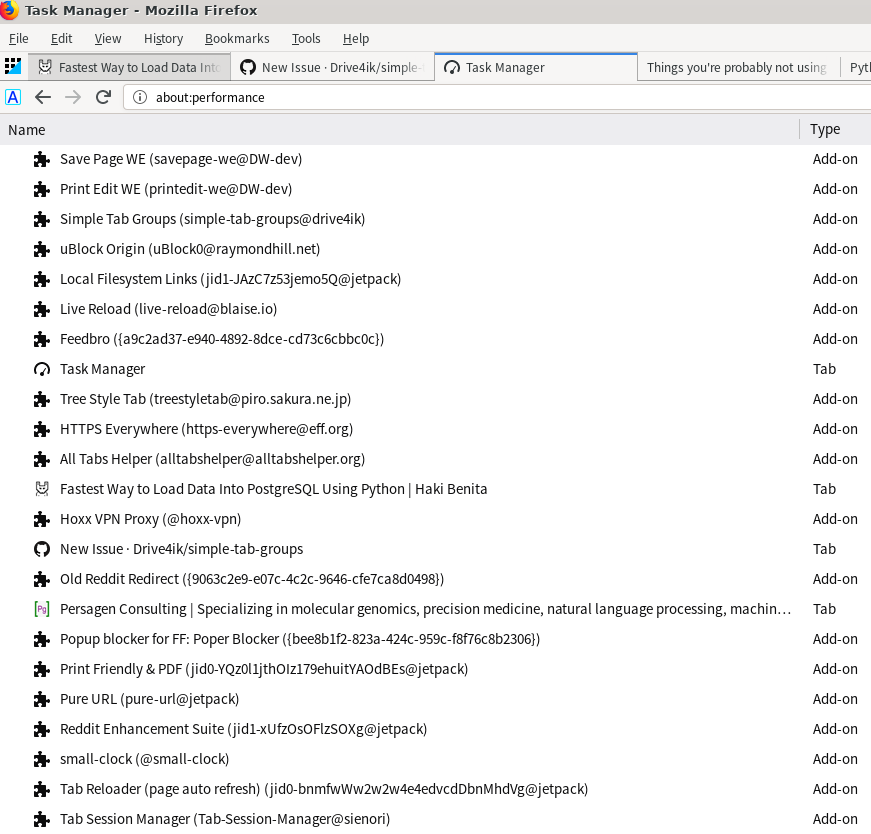Click the puzzle icon for Pure URL
This screenshot has height=834, width=871.
[42, 700]
